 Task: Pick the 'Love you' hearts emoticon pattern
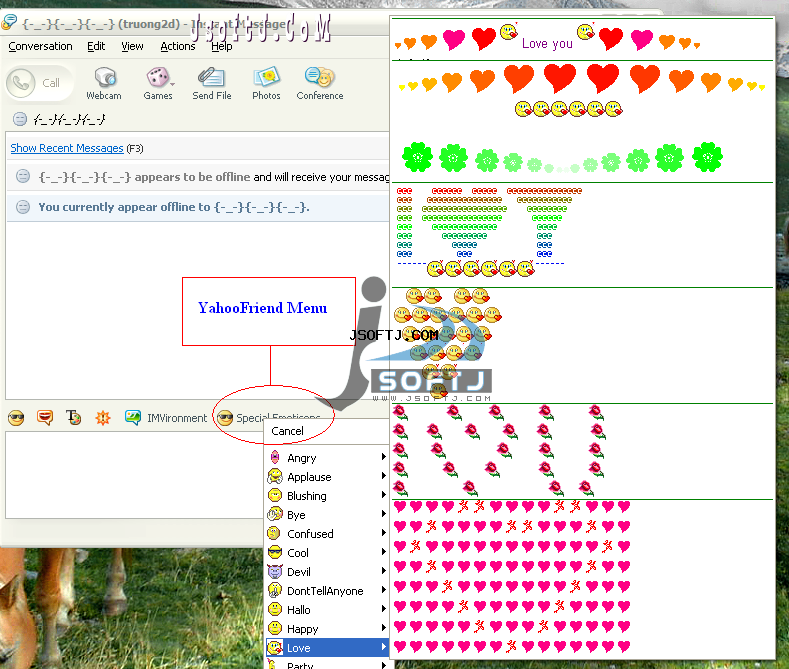(547, 39)
